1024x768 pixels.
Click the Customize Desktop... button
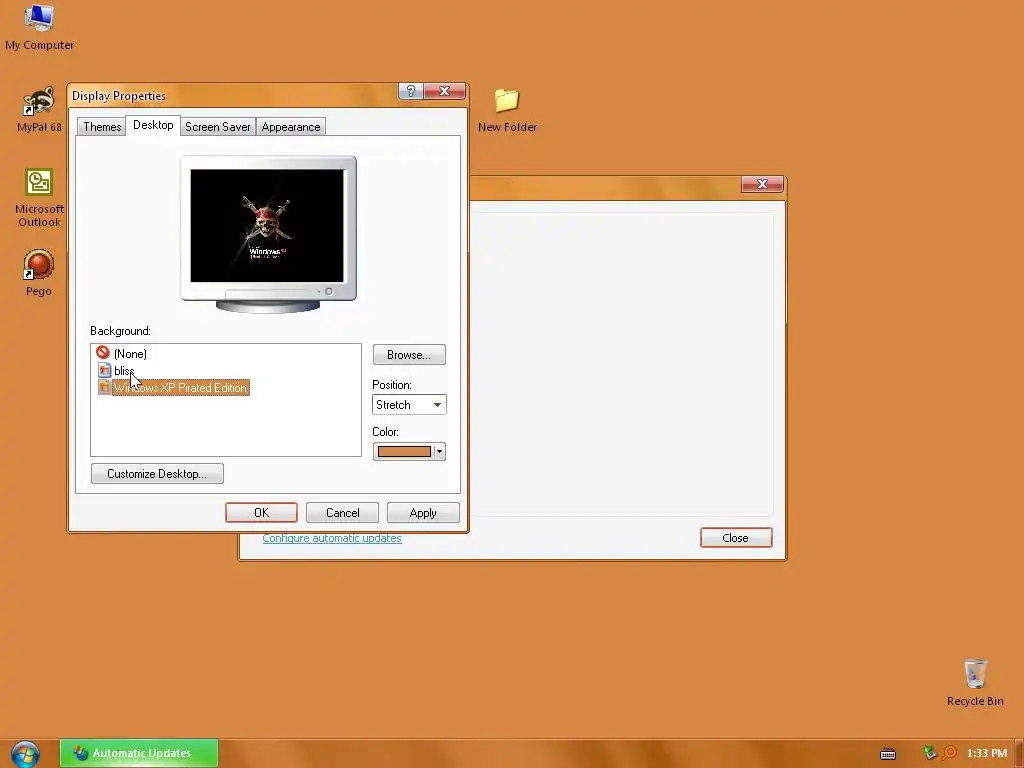(x=157, y=473)
